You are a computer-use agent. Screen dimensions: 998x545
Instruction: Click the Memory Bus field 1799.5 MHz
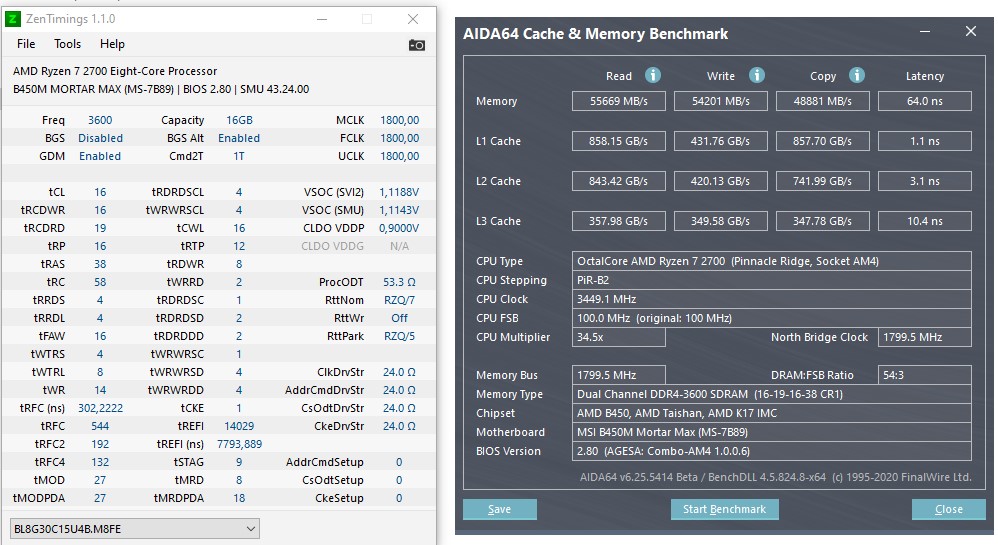(619, 376)
